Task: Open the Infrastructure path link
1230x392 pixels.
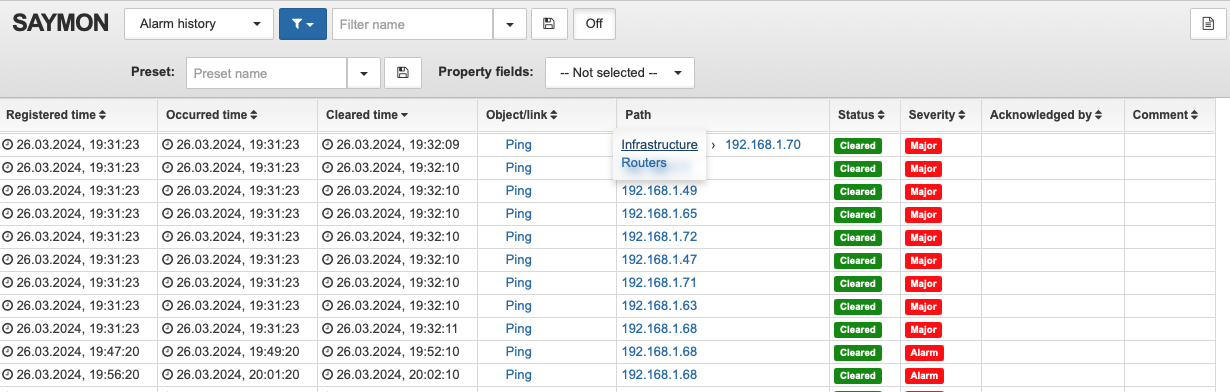Action: 659,144
